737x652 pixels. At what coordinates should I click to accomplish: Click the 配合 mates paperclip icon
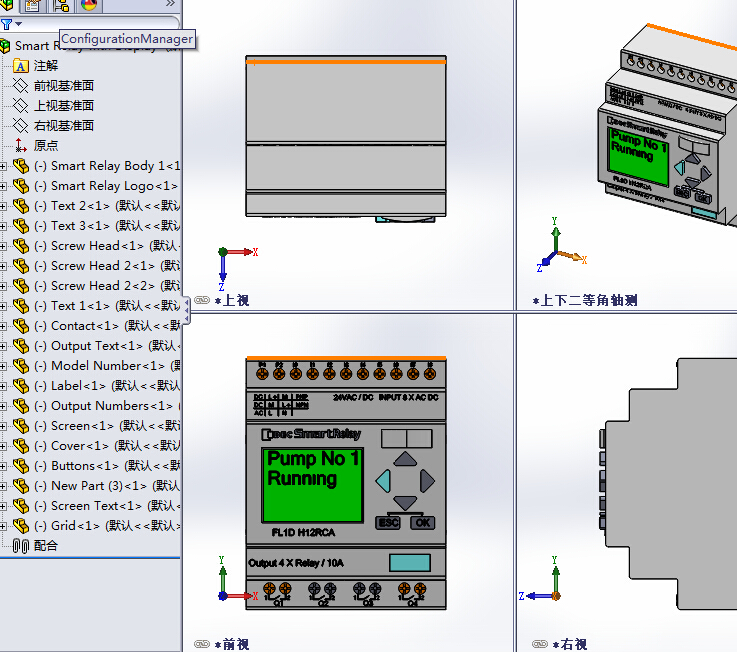[21, 546]
